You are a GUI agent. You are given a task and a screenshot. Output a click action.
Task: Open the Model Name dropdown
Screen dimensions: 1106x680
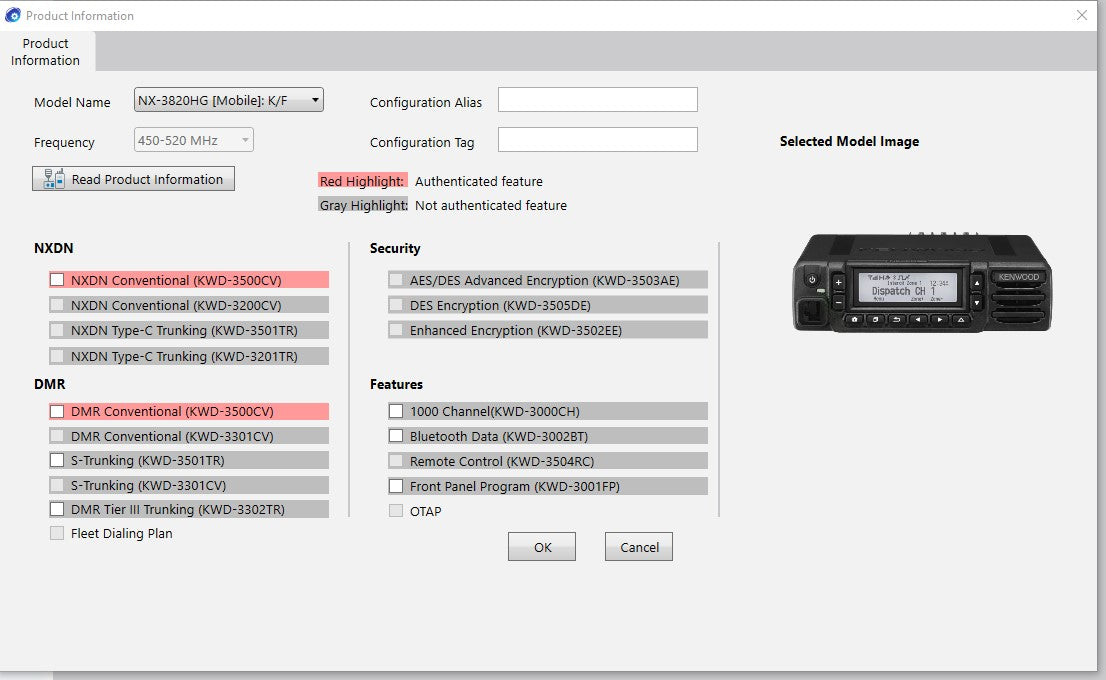(x=229, y=100)
